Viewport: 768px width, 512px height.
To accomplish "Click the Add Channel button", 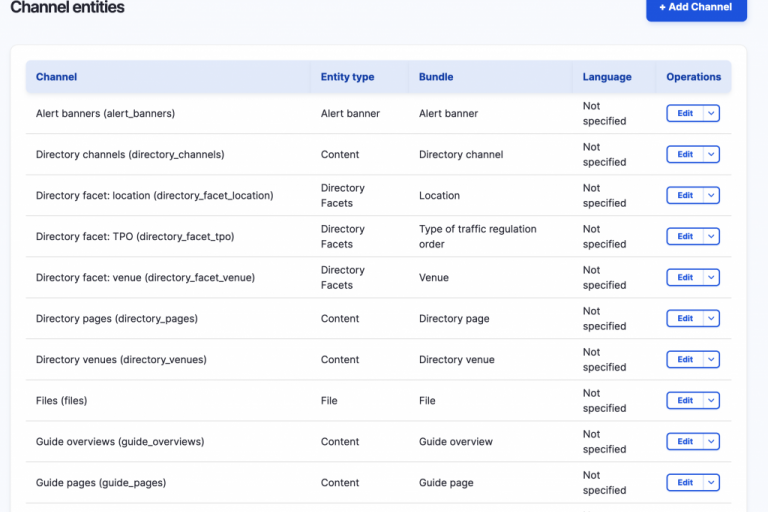I will click(696, 8).
